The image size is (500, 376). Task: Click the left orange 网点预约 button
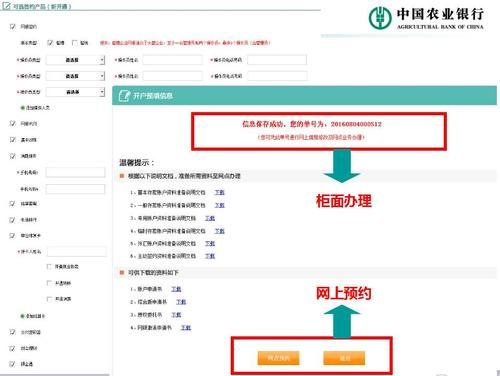coord(278,358)
